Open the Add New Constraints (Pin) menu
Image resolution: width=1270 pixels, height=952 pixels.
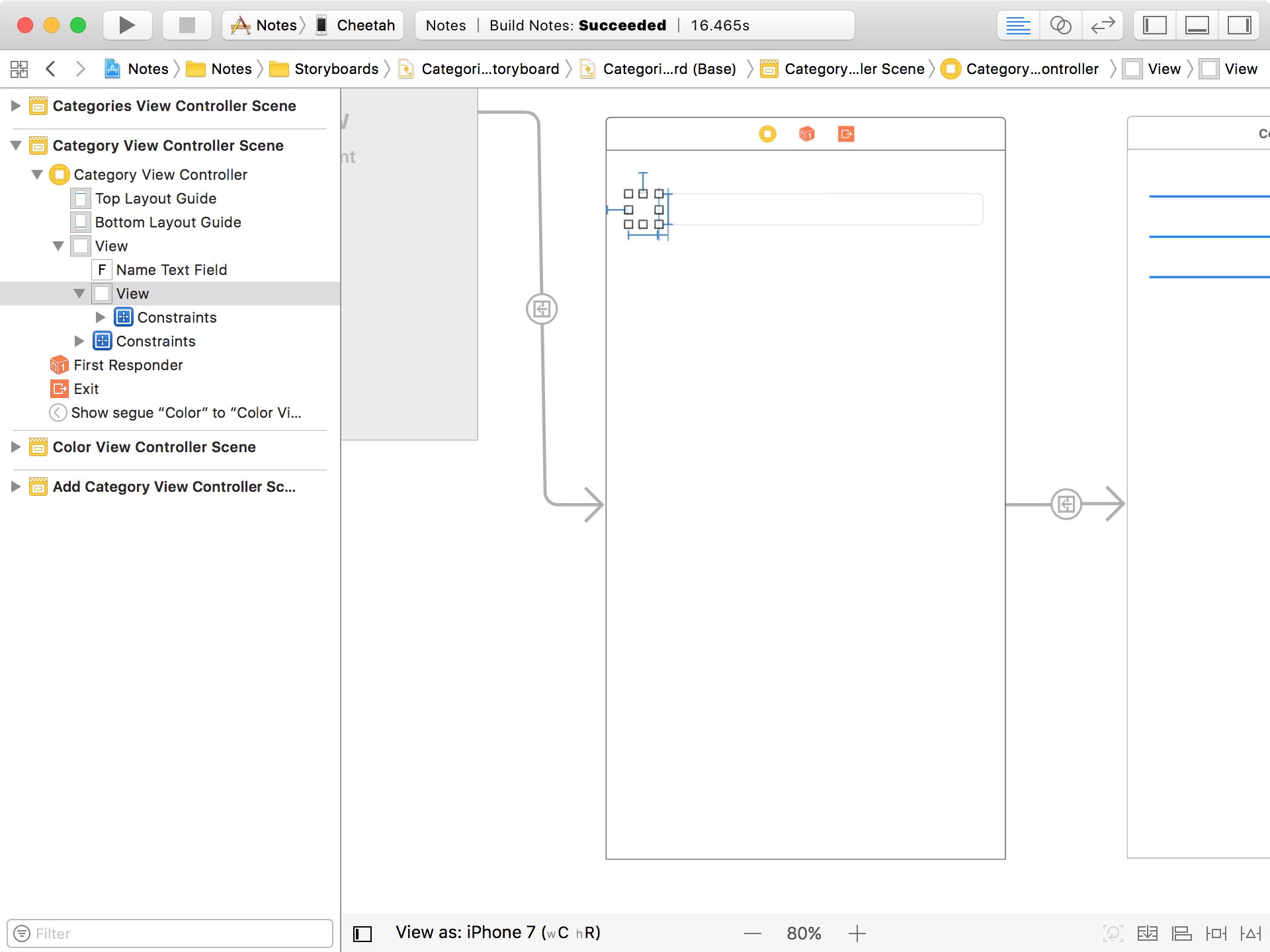click(x=1217, y=933)
